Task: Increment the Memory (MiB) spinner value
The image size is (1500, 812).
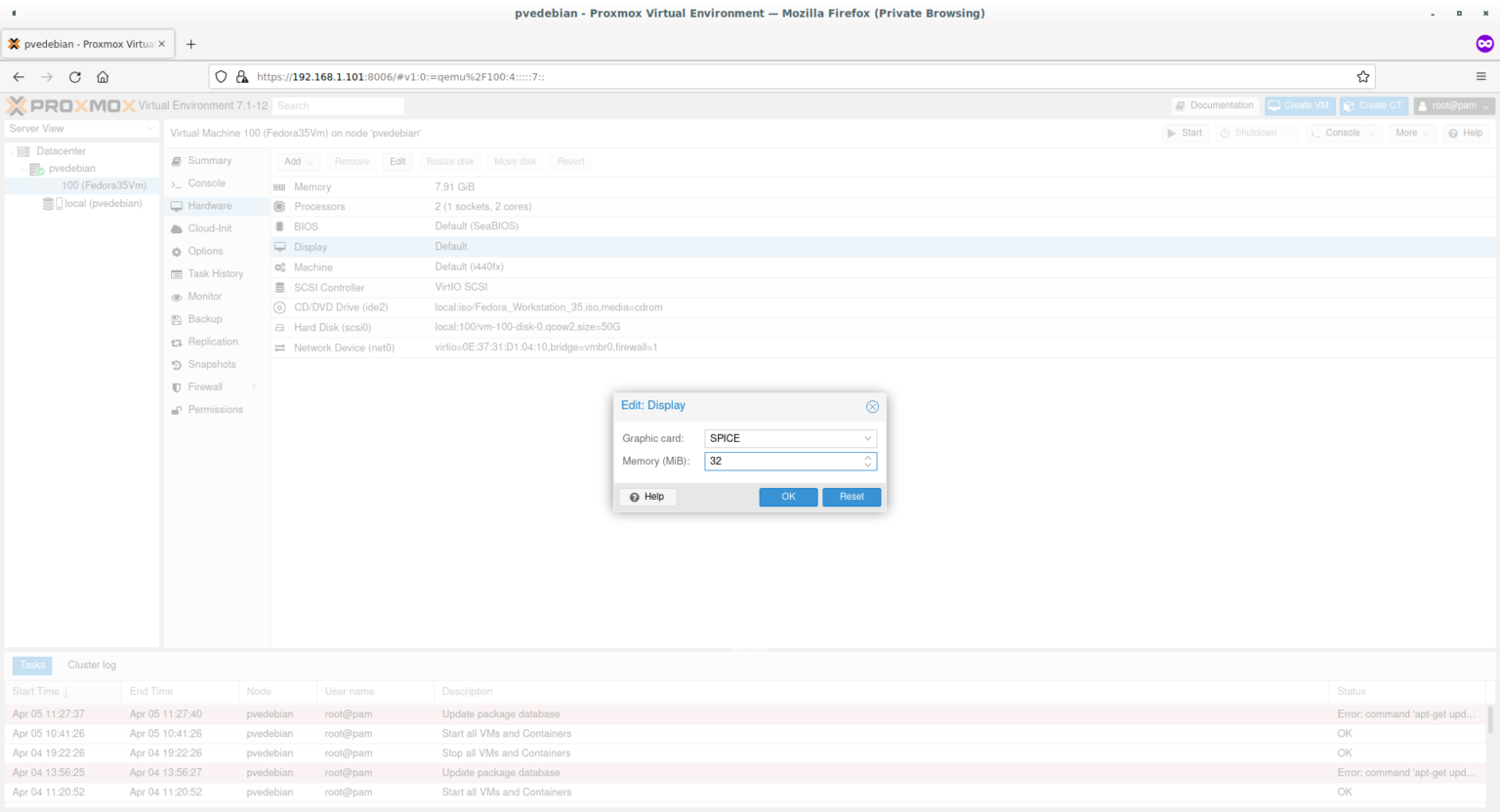Action: (x=867, y=457)
